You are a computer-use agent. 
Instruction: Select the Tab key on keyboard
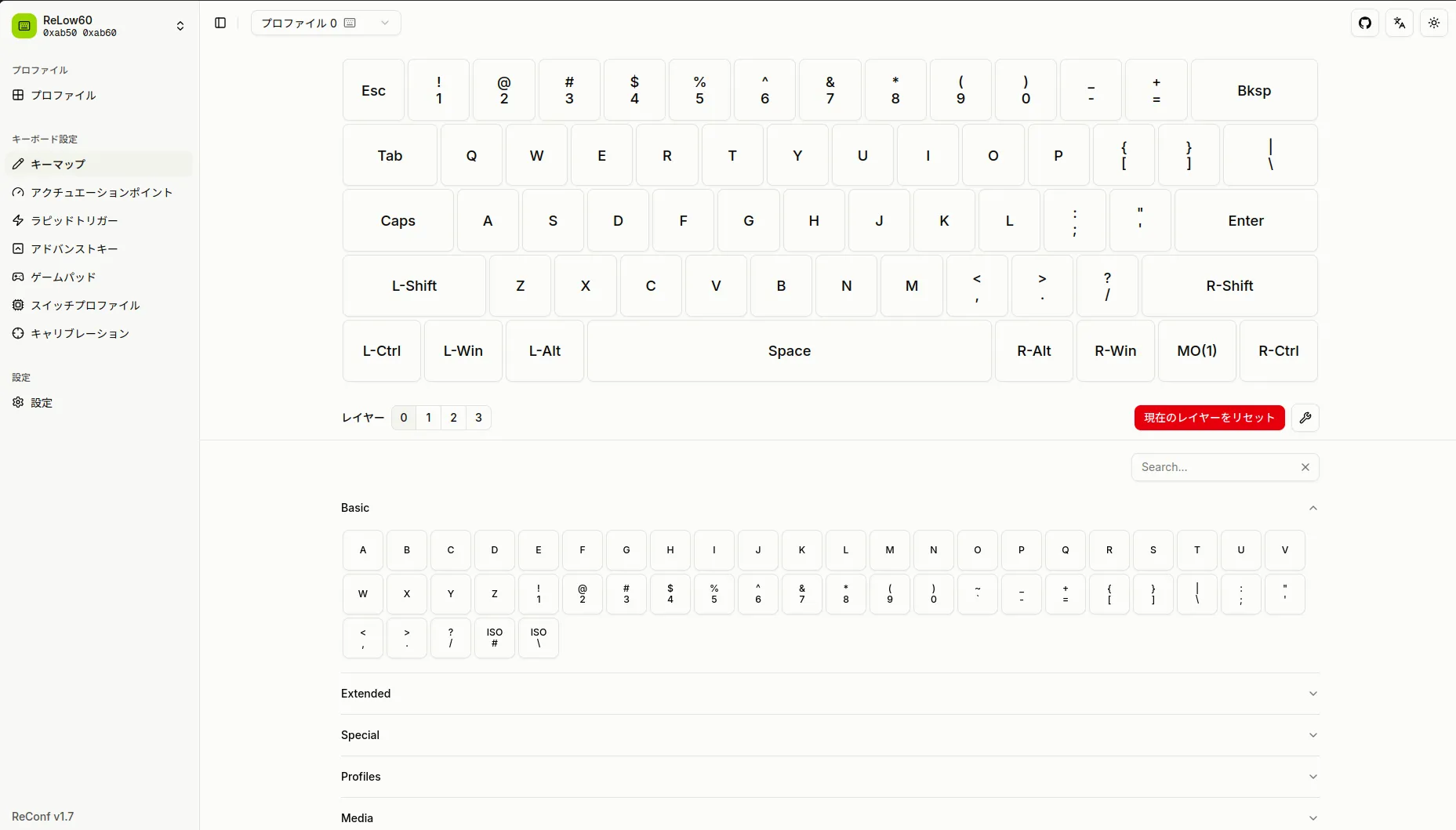tap(390, 155)
